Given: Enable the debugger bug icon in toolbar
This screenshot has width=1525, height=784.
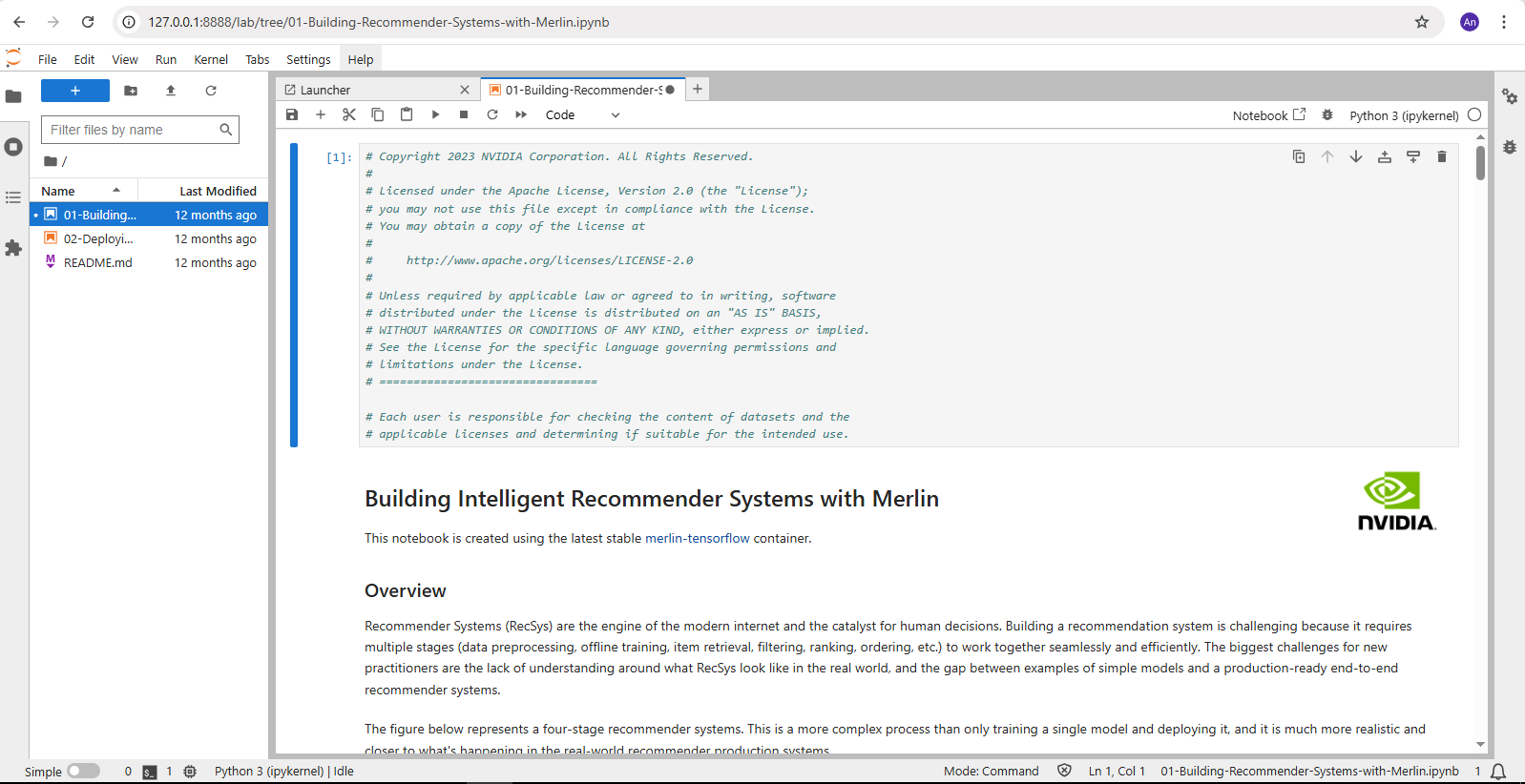Looking at the screenshot, I should [x=1327, y=115].
